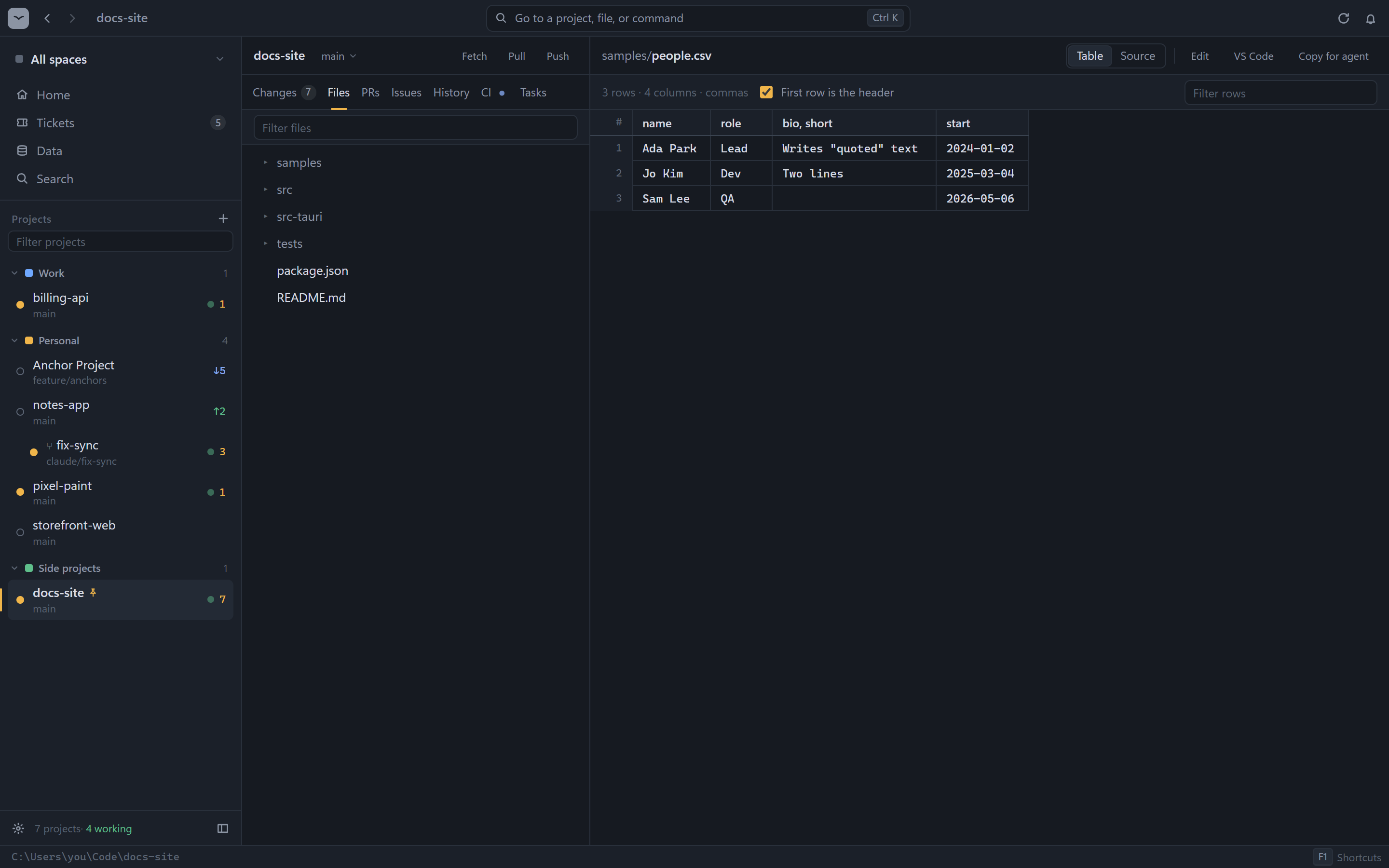
Task: Toggle sidebar panel icon at bottom
Action: [x=223, y=828]
